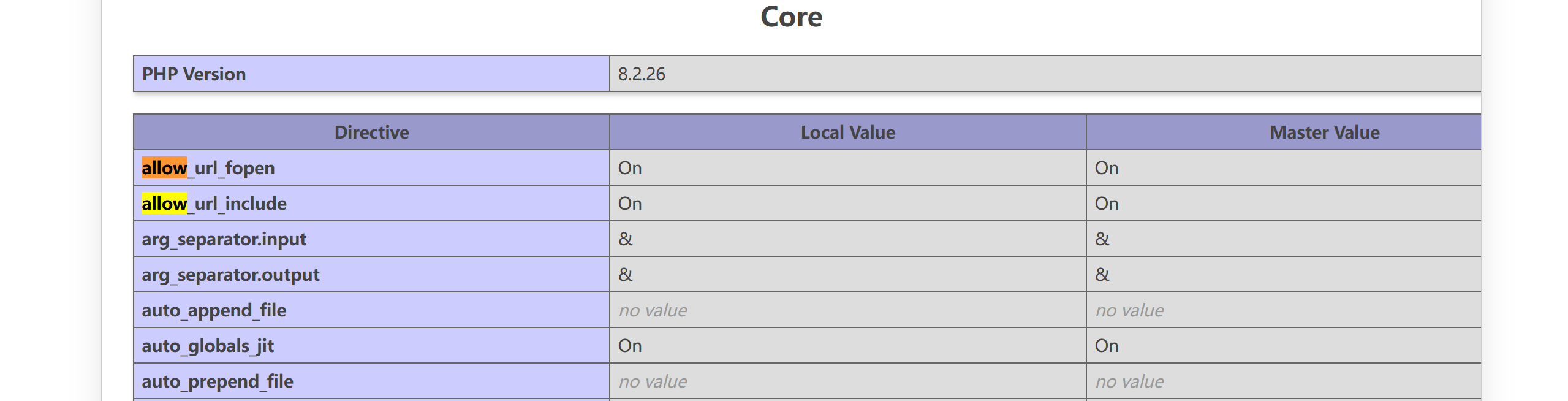Click arg_separator.output master value ampersand
Viewport: 1568px width, 401px height.
pos(1102,275)
